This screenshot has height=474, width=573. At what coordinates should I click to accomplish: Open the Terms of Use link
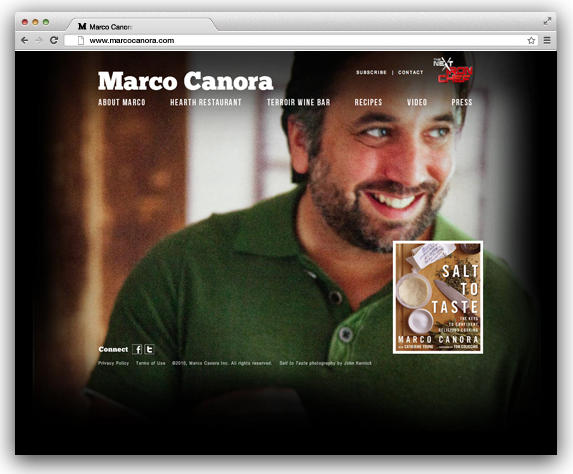(x=151, y=363)
